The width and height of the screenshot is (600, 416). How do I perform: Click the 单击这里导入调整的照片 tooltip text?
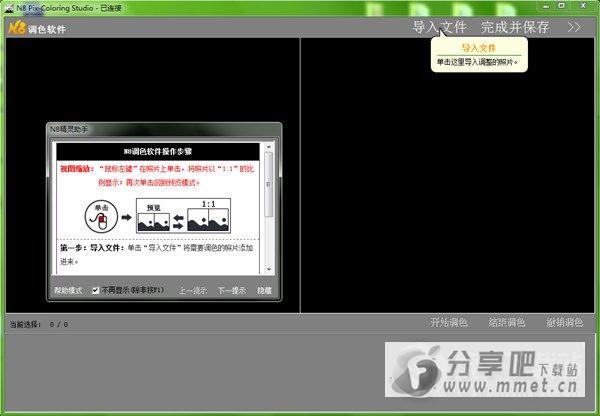(477, 62)
